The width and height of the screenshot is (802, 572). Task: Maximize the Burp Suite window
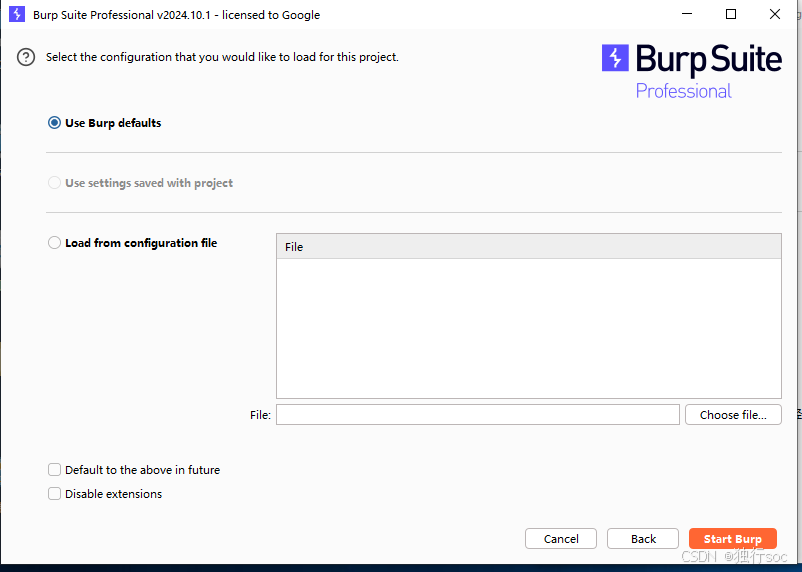(x=731, y=14)
